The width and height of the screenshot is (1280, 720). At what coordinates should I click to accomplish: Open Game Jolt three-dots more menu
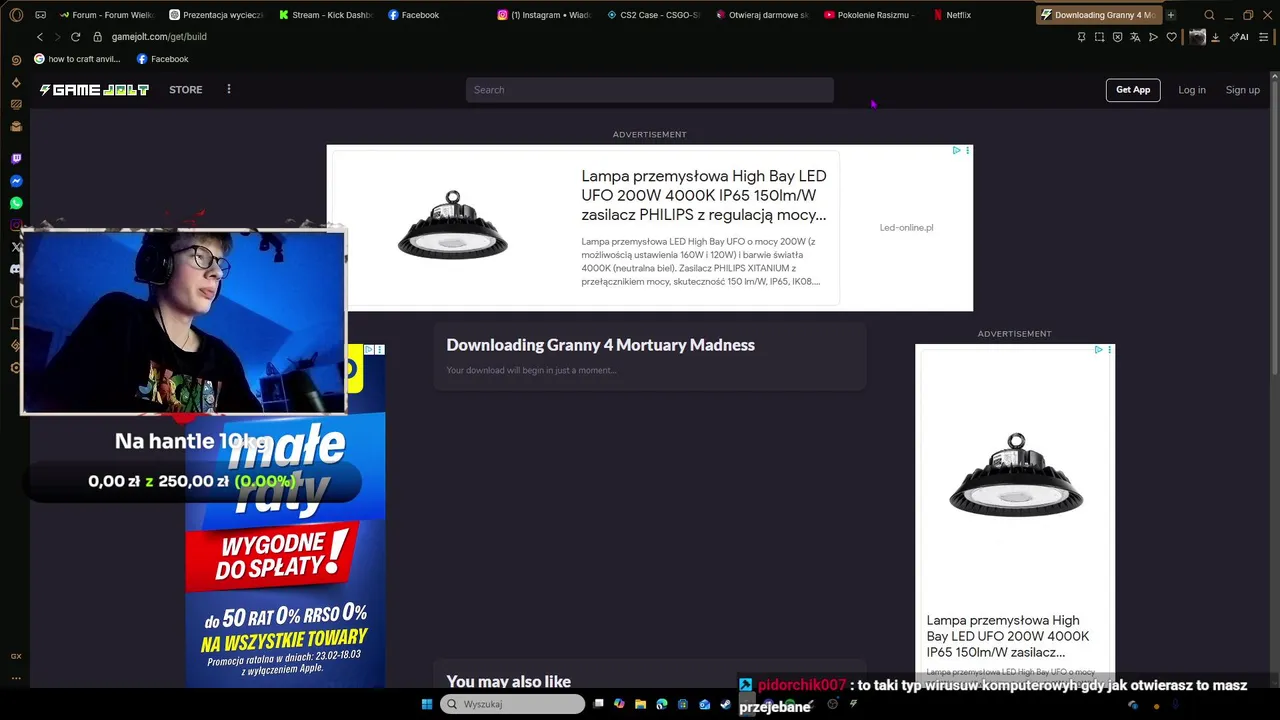(x=229, y=89)
